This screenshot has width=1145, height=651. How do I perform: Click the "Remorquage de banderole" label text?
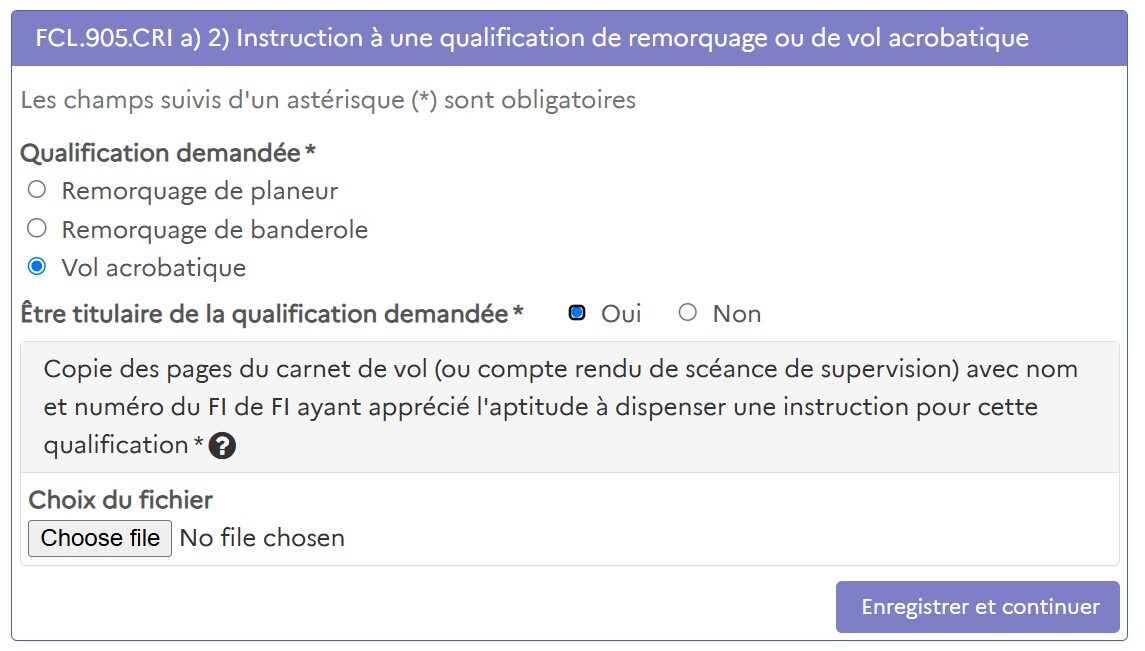pos(214,229)
